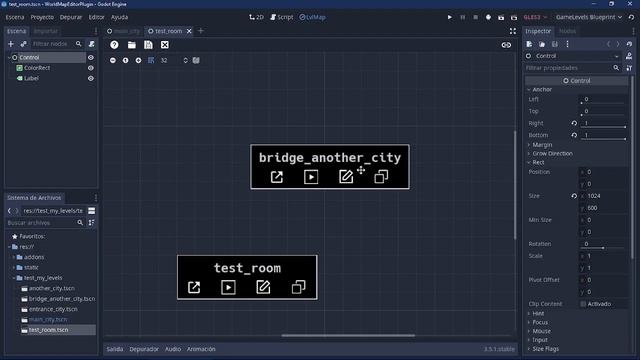Adjust the Rotation slider
Viewport: 640px width, 360px height.
click(x=603, y=248)
